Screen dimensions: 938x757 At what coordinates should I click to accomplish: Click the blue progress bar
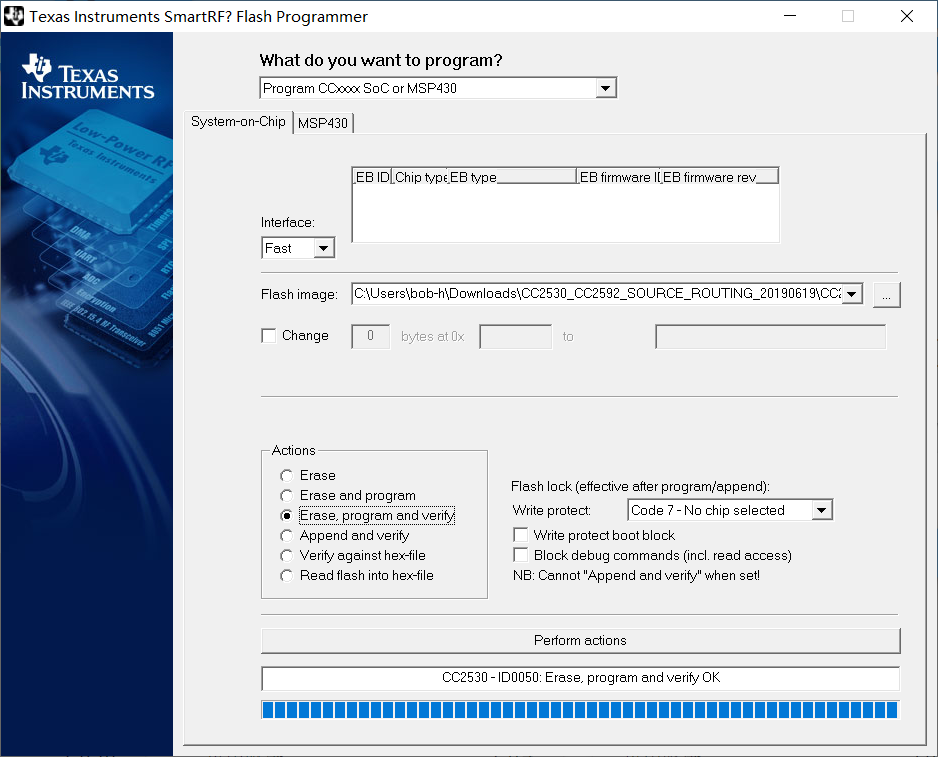[x=580, y=710]
